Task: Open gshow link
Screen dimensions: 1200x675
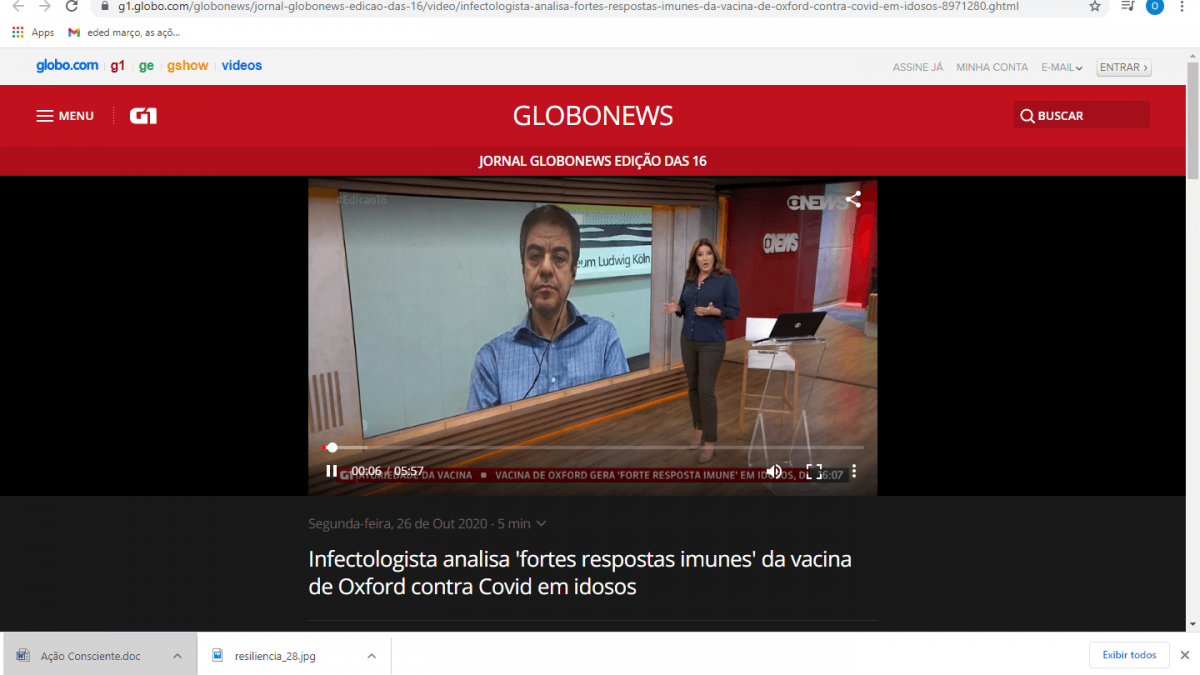Action: point(188,66)
